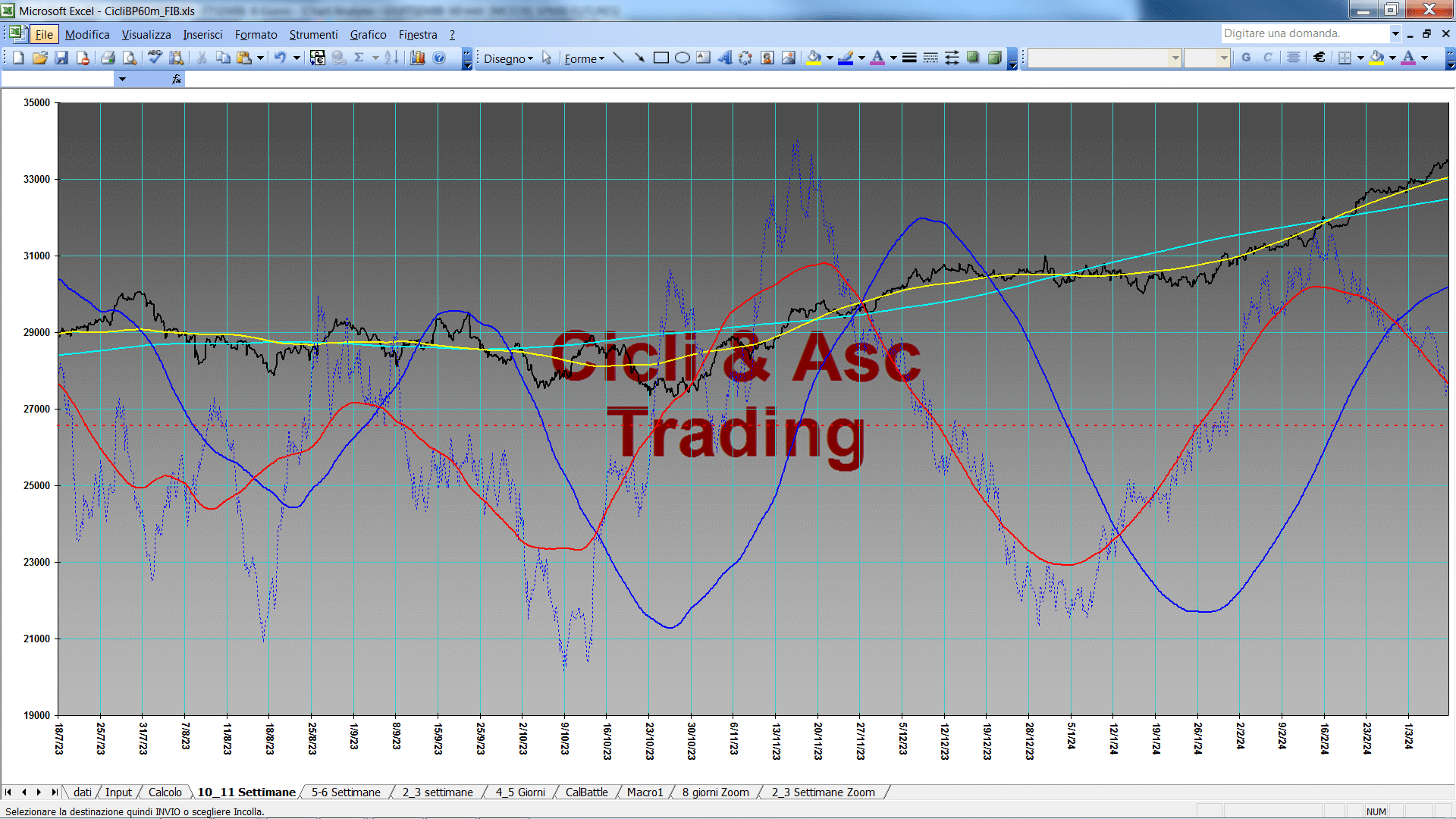Screen dimensions: 1456x819
Task: Open the Inserisci menu
Action: (202, 34)
